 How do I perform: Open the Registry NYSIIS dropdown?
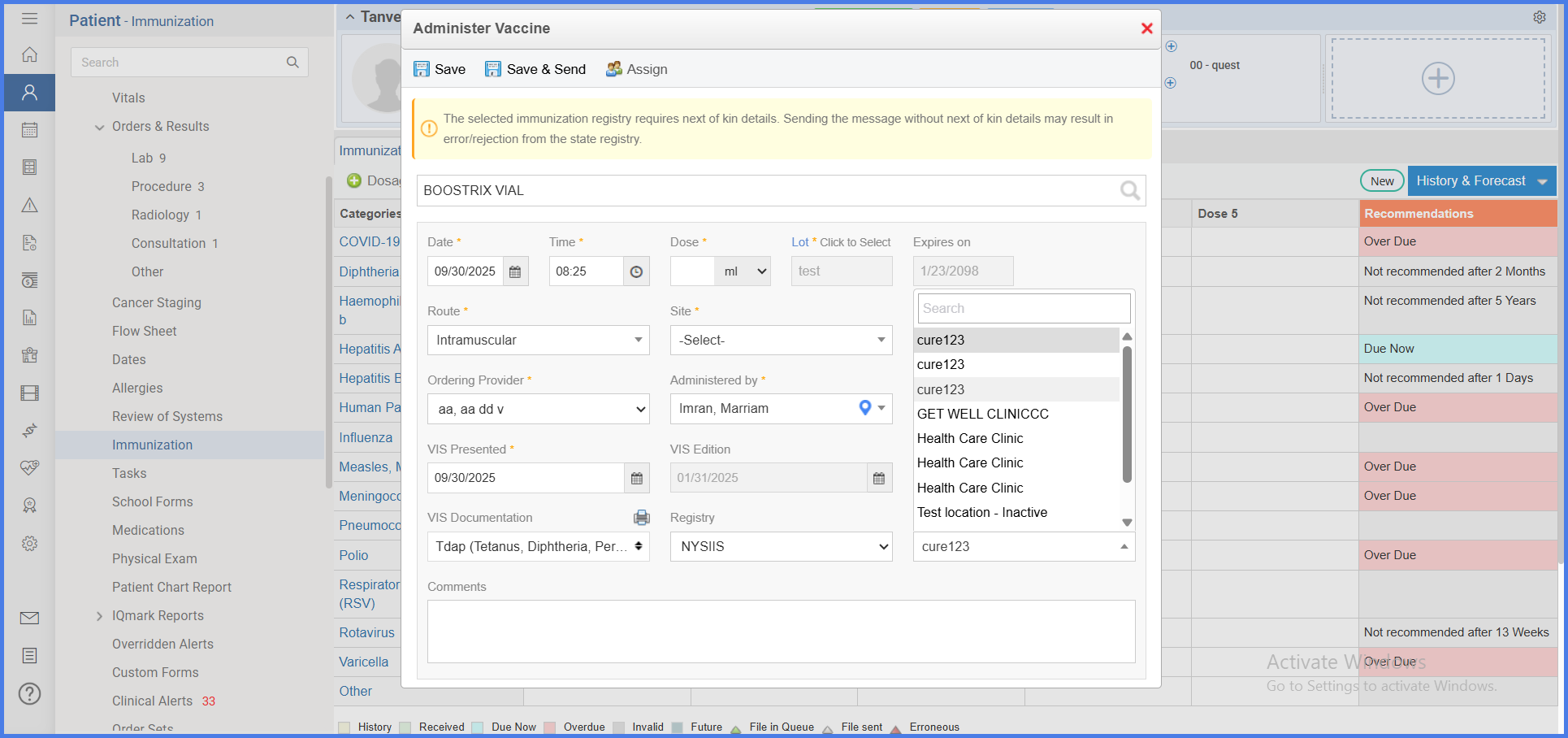781,546
